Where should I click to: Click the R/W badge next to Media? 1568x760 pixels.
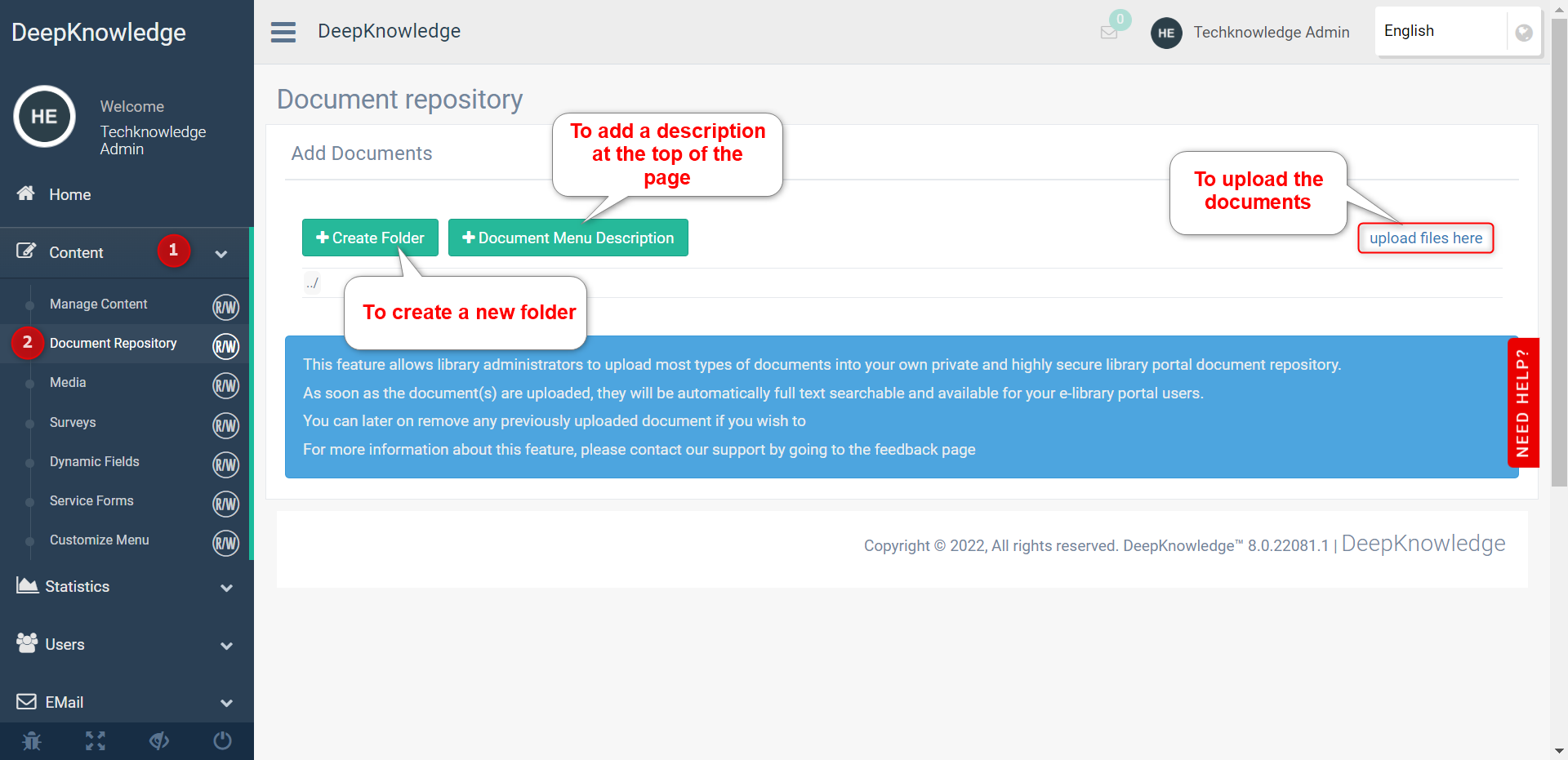(225, 385)
